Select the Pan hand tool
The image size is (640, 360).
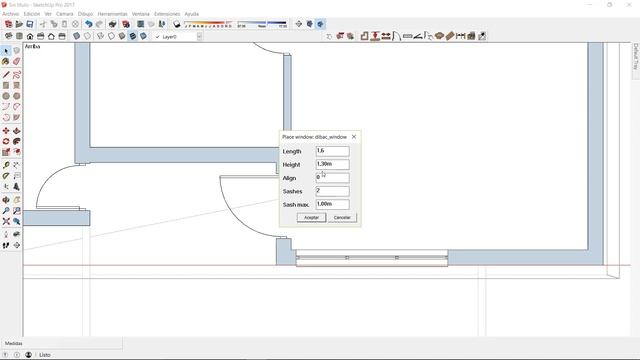tap(16, 200)
